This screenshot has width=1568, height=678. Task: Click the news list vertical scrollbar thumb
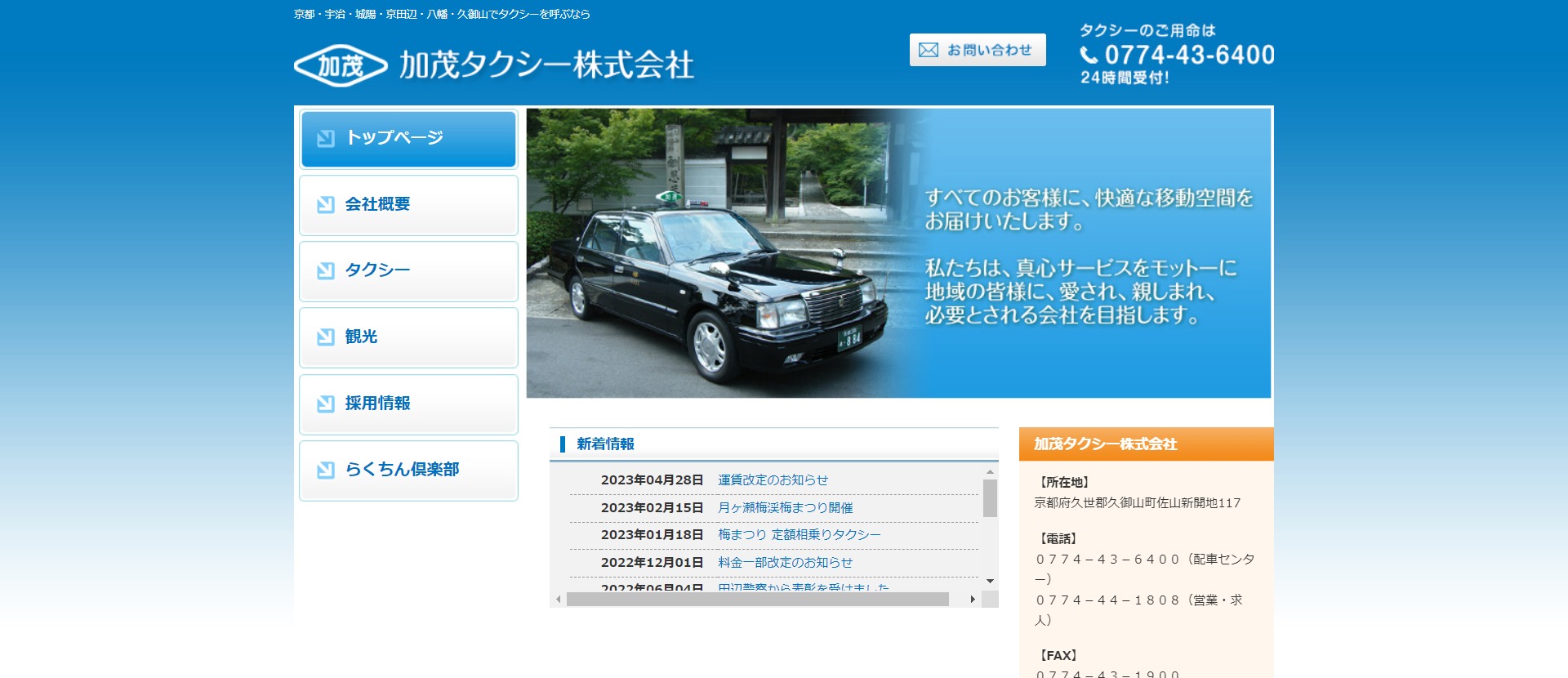click(x=990, y=498)
